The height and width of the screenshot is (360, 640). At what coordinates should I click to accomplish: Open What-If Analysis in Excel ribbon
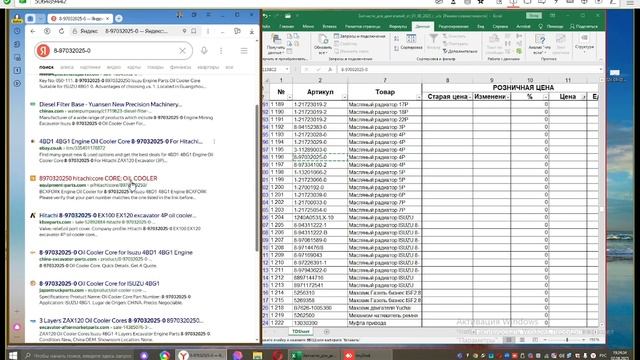(540, 44)
